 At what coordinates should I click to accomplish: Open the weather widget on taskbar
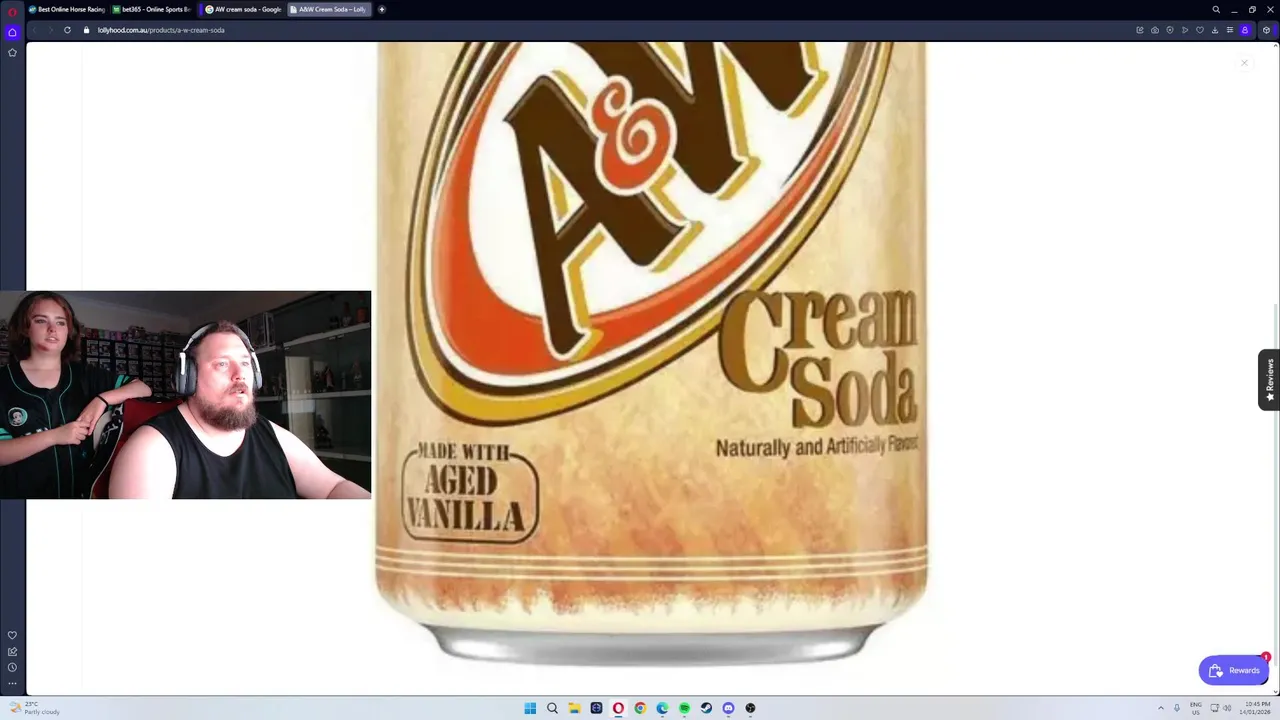[35, 708]
